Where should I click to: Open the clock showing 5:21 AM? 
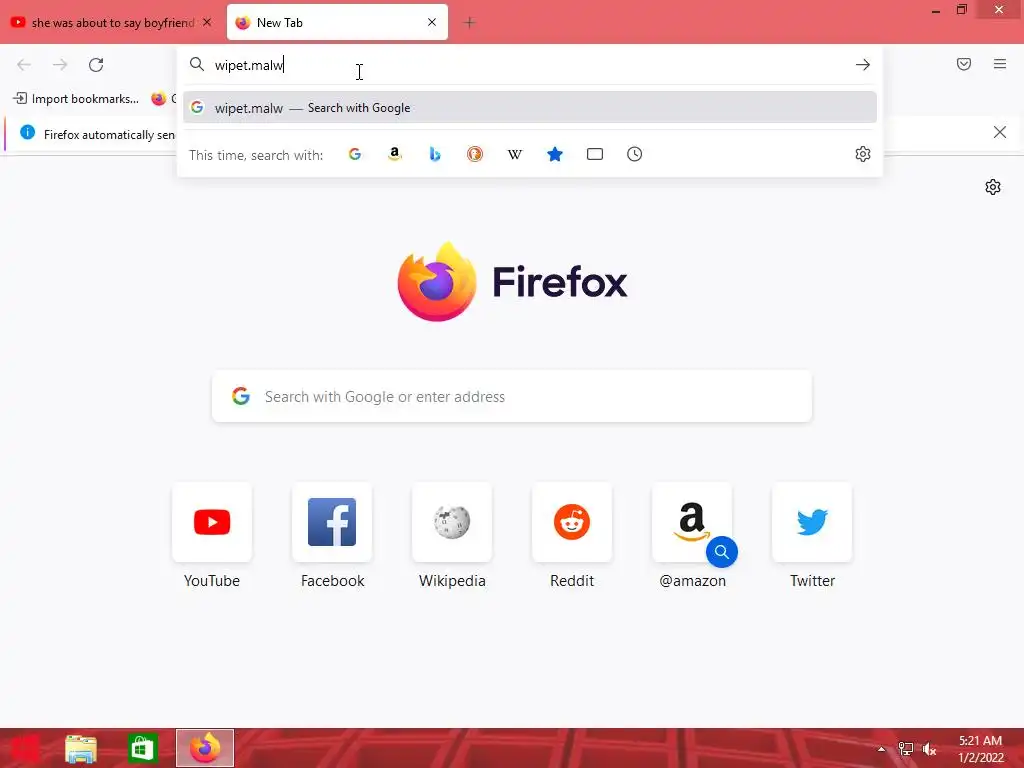[980, 749]
